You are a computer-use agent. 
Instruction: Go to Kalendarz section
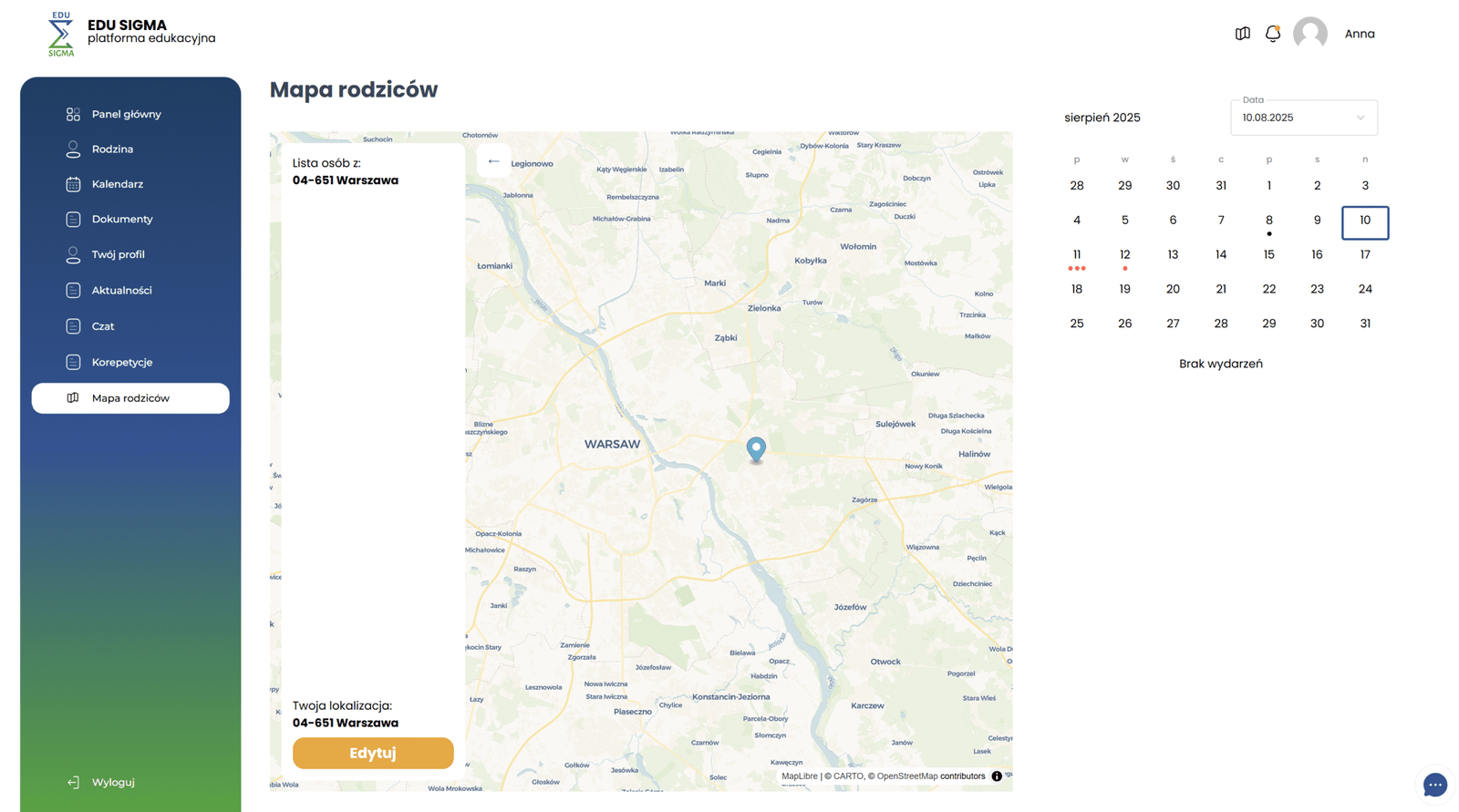click(x=117, y=184)
